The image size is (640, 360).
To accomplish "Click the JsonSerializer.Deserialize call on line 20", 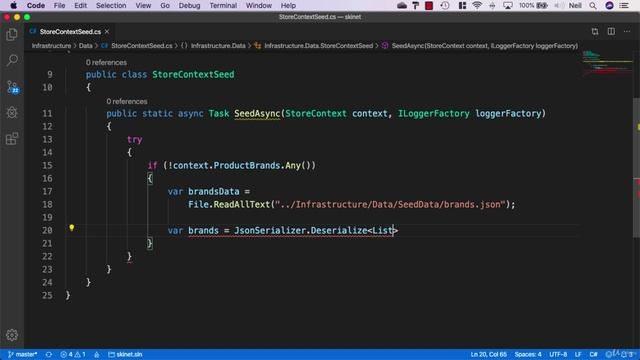I will [300, 231].
